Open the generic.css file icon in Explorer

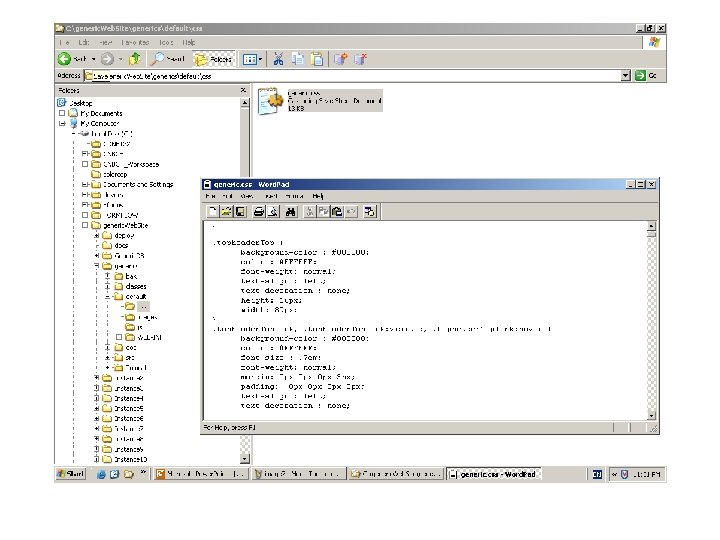269,99
